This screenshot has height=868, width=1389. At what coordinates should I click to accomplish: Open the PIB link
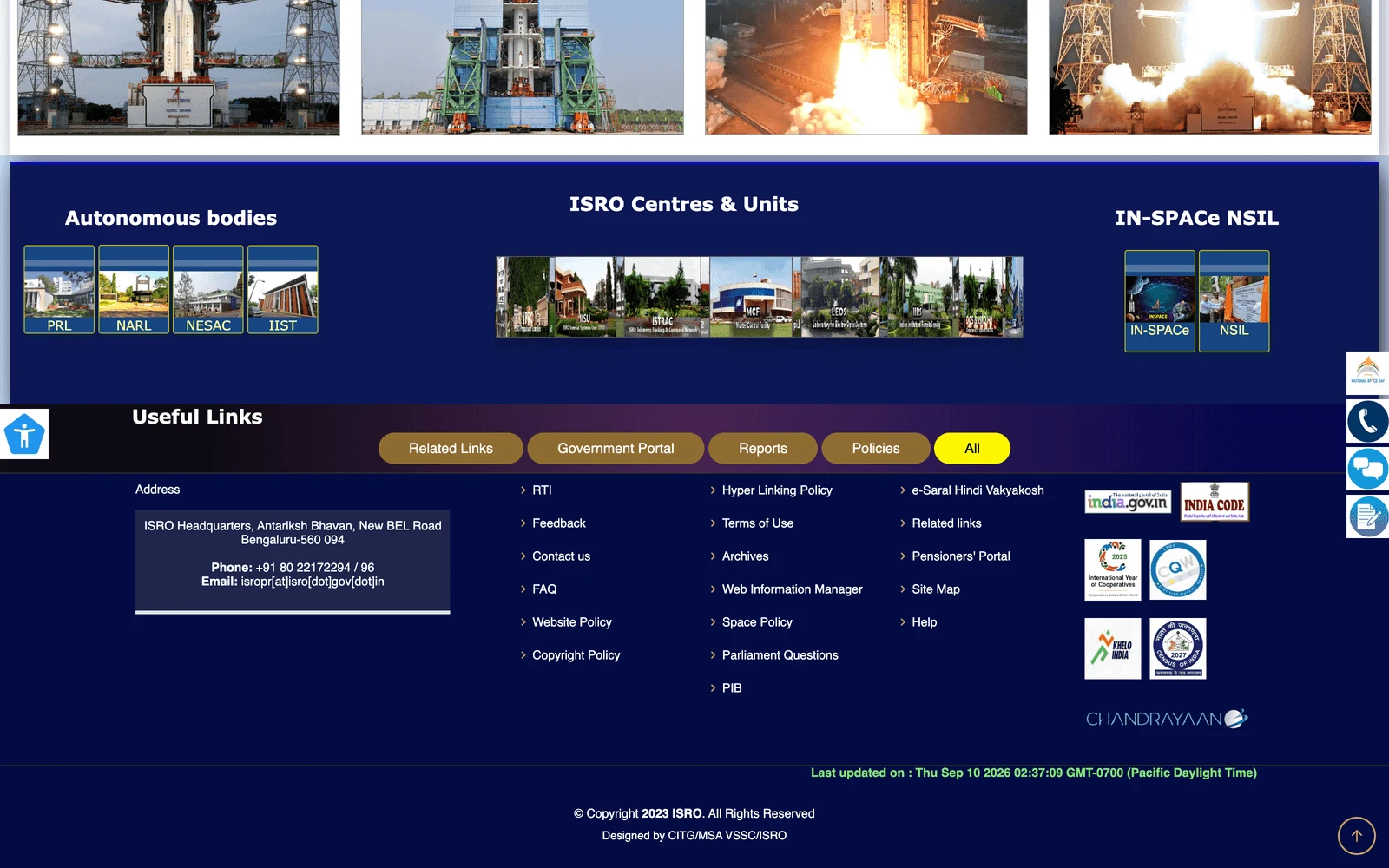(x=732, y=688)
